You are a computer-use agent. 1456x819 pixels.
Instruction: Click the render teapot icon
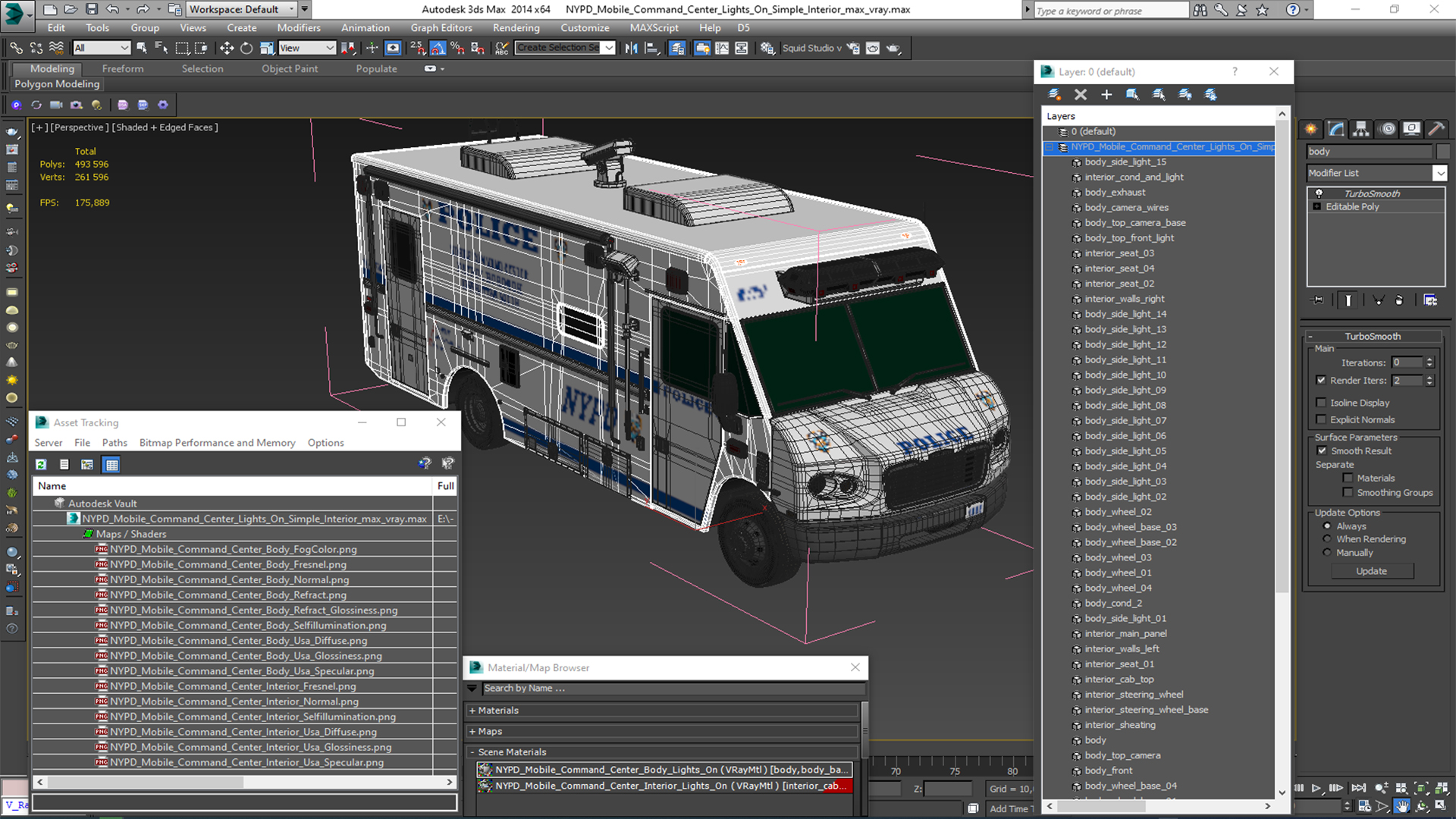click(893, 48)
